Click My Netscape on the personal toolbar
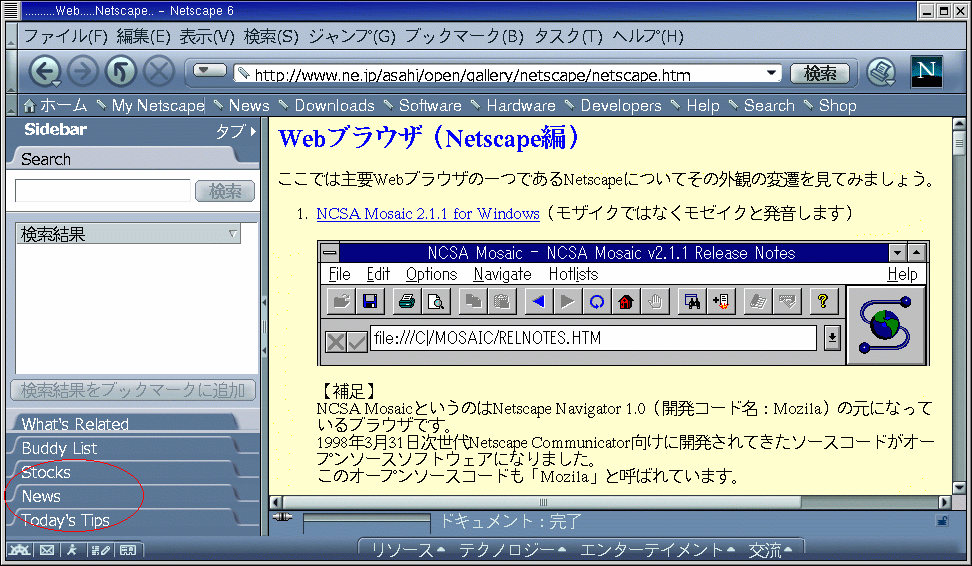972x566 pixels. [151, 105]
